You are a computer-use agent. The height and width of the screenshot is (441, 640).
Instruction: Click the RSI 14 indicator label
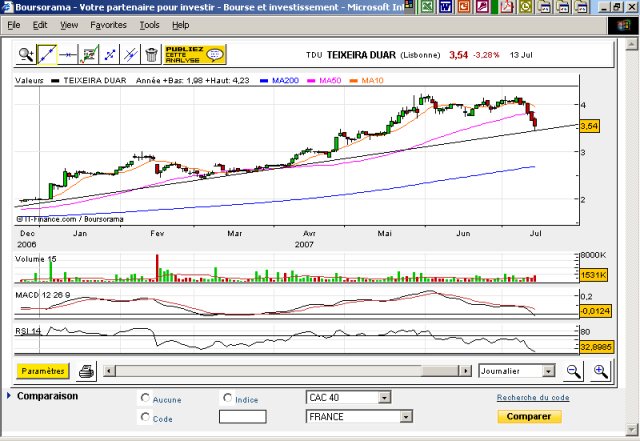28,331
